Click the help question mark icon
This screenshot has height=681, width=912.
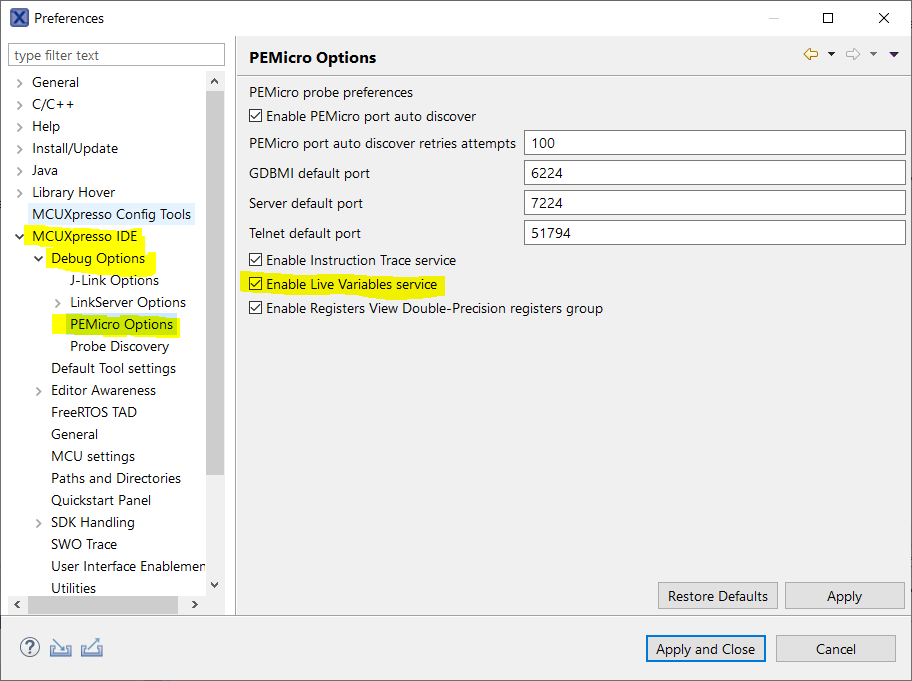coord(30,648)
